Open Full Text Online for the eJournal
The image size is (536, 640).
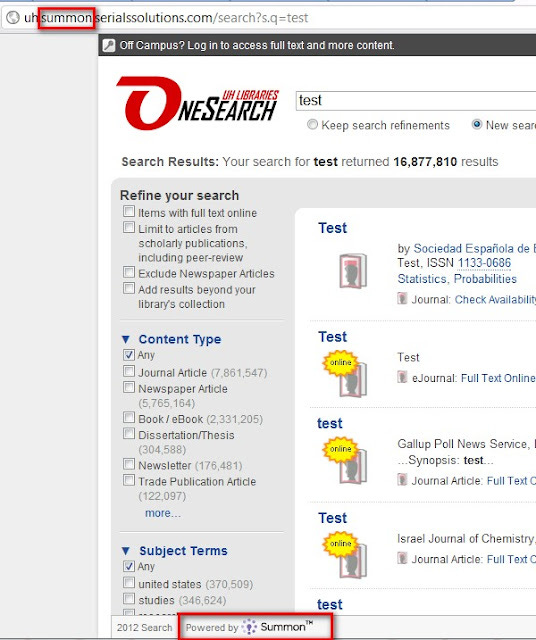point(498,378)
